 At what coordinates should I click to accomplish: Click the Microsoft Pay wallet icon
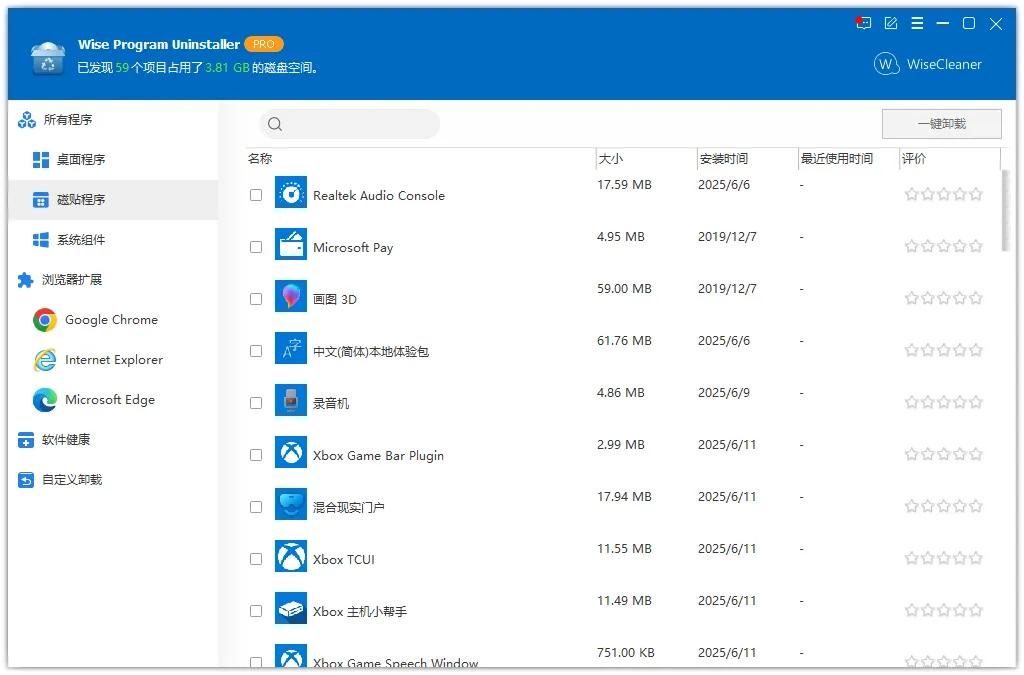291,244
